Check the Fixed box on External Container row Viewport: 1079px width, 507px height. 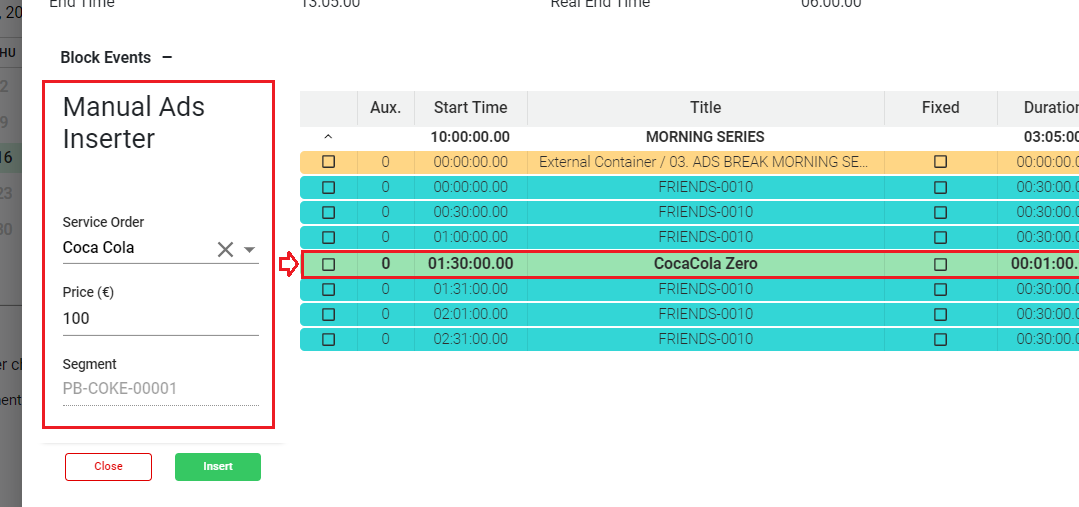click(940, 161)
